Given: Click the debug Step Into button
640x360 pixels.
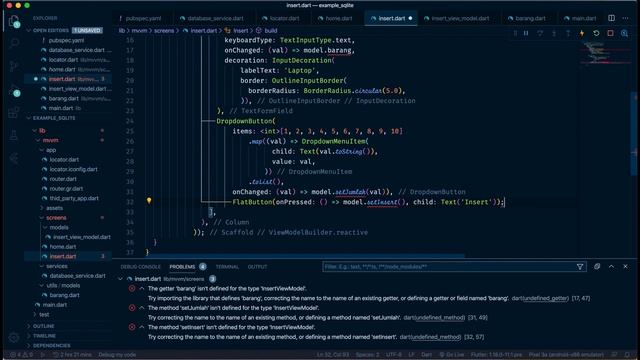Looking at the screenshot, I should 554,33.
